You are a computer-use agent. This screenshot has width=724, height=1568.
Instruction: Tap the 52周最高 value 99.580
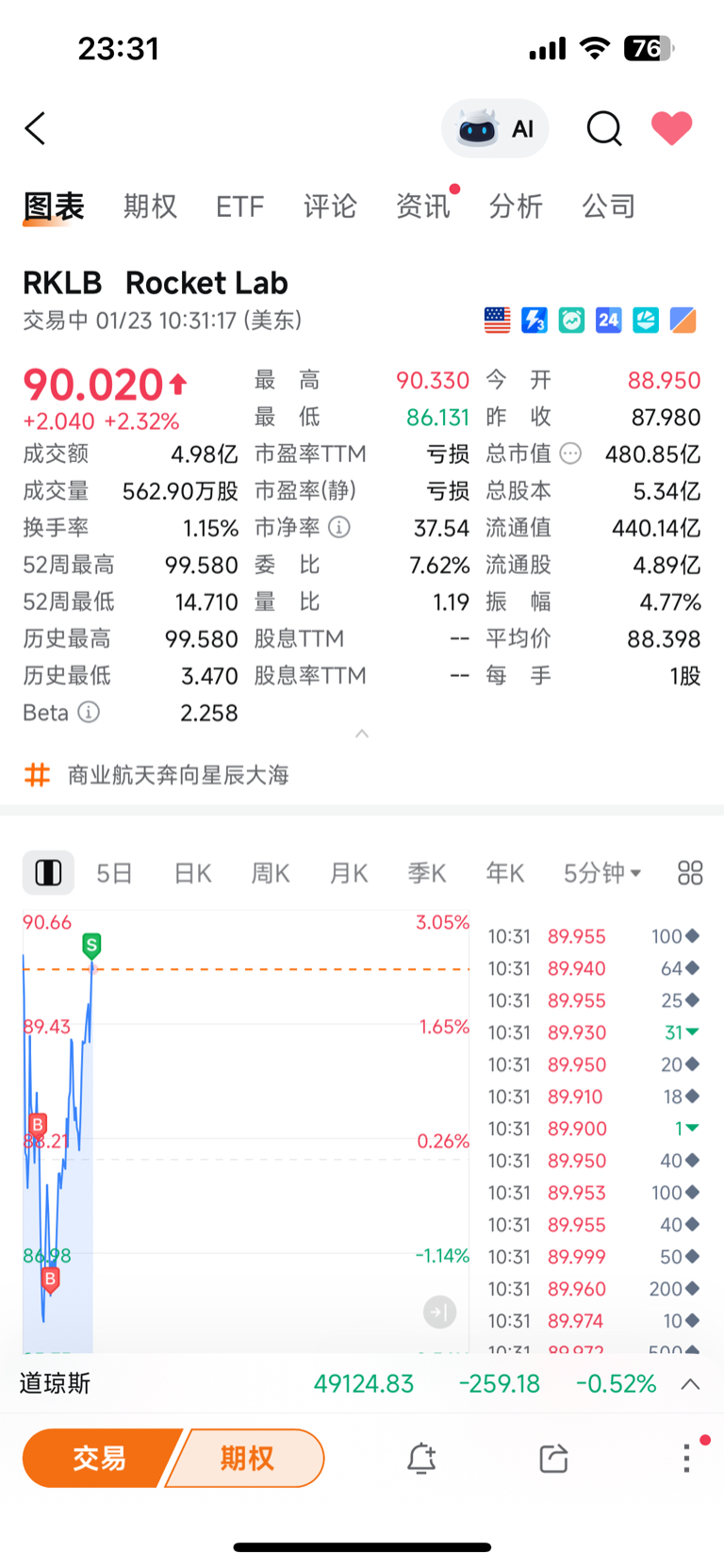tap(201, 565)
